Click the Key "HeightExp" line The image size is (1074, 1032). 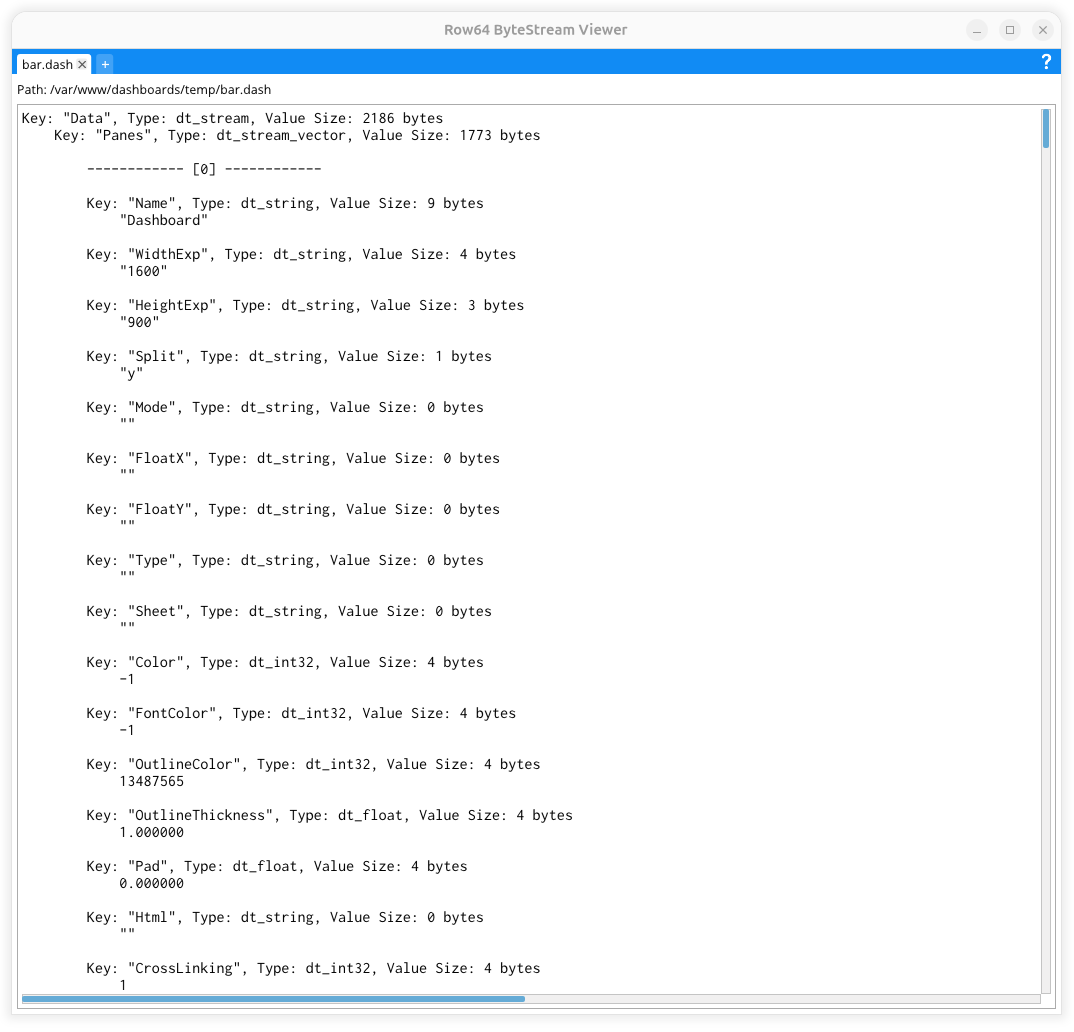(x=305, y=305)
